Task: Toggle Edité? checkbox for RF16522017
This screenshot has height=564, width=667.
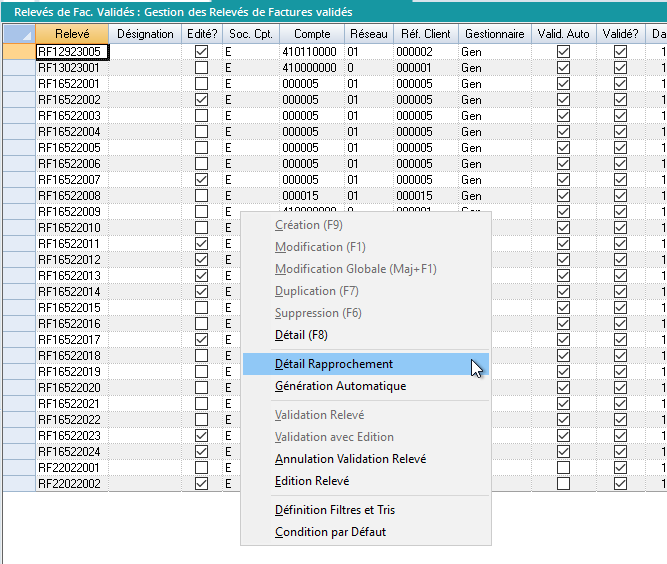Action: coord(202,340)
